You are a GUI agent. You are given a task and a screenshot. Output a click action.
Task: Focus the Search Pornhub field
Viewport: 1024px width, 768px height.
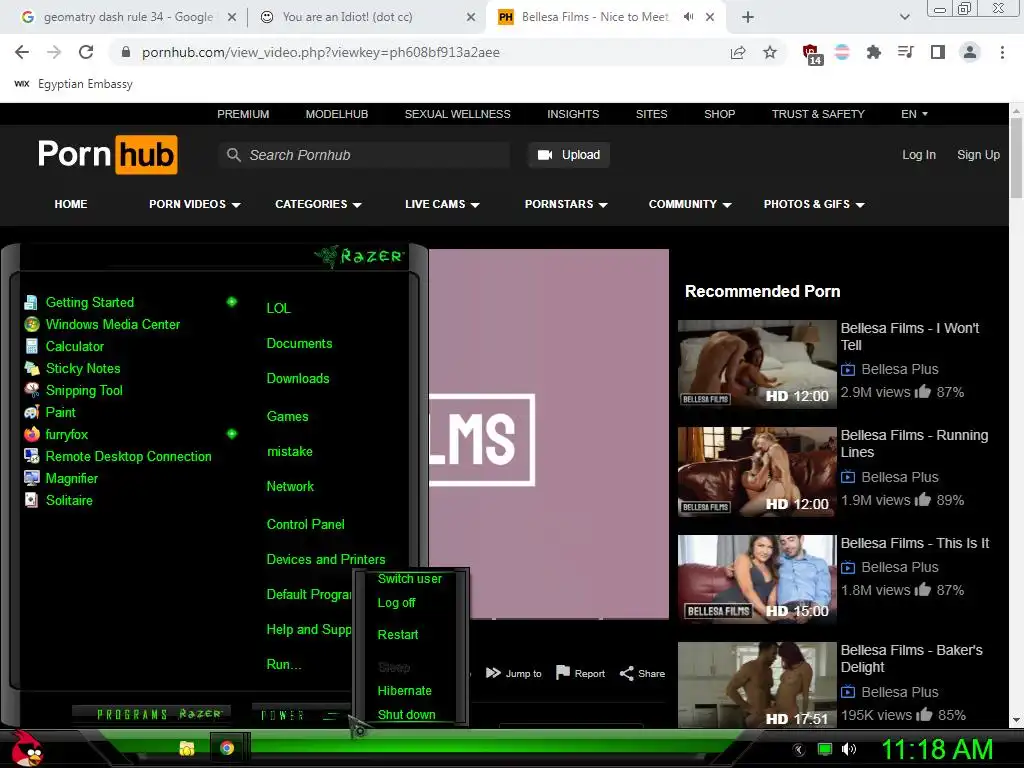tap(364, 155)
